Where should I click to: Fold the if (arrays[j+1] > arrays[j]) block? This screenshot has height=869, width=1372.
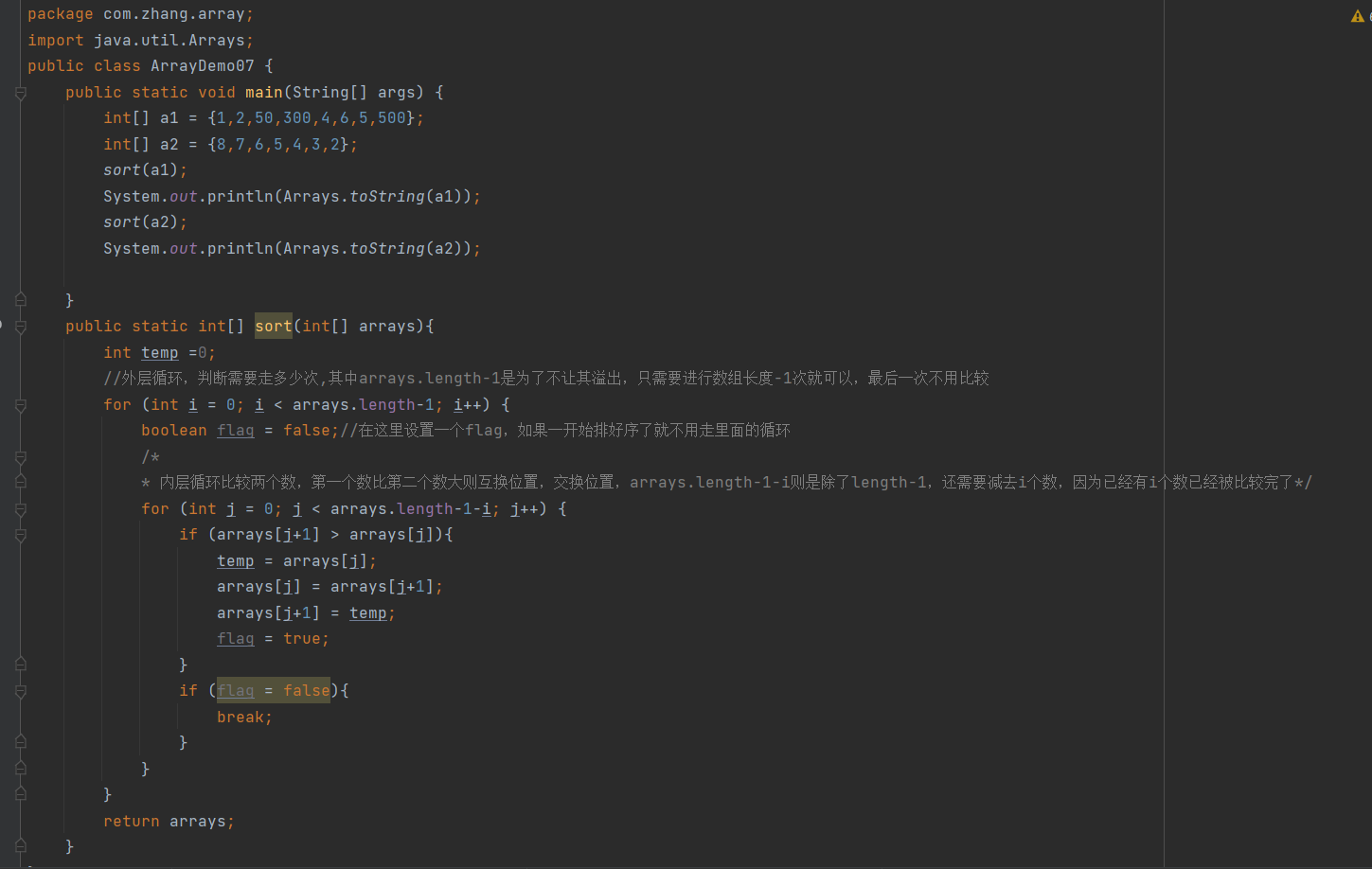[x=21, y=535]
